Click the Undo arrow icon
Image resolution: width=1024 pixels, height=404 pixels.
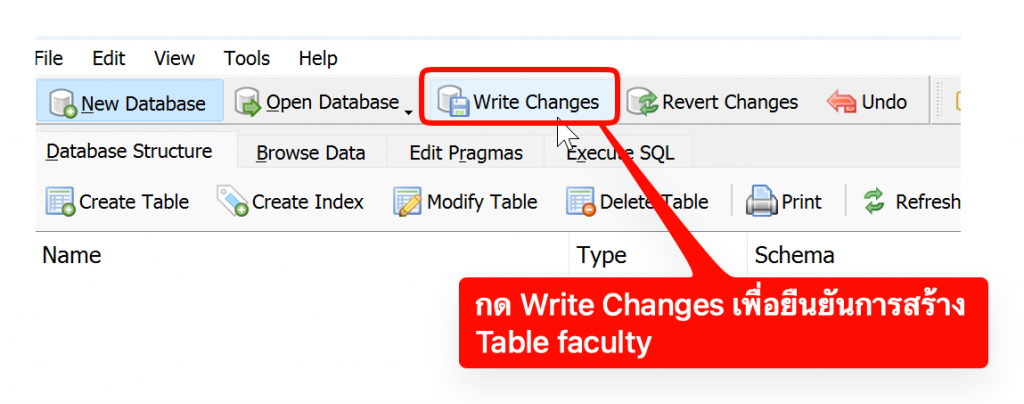coord(841,102)
